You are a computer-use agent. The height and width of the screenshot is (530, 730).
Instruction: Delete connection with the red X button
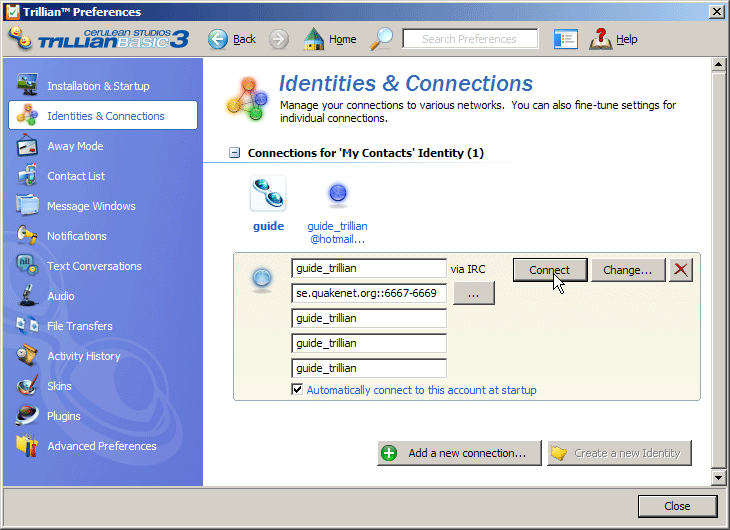[x=681, y=270]
